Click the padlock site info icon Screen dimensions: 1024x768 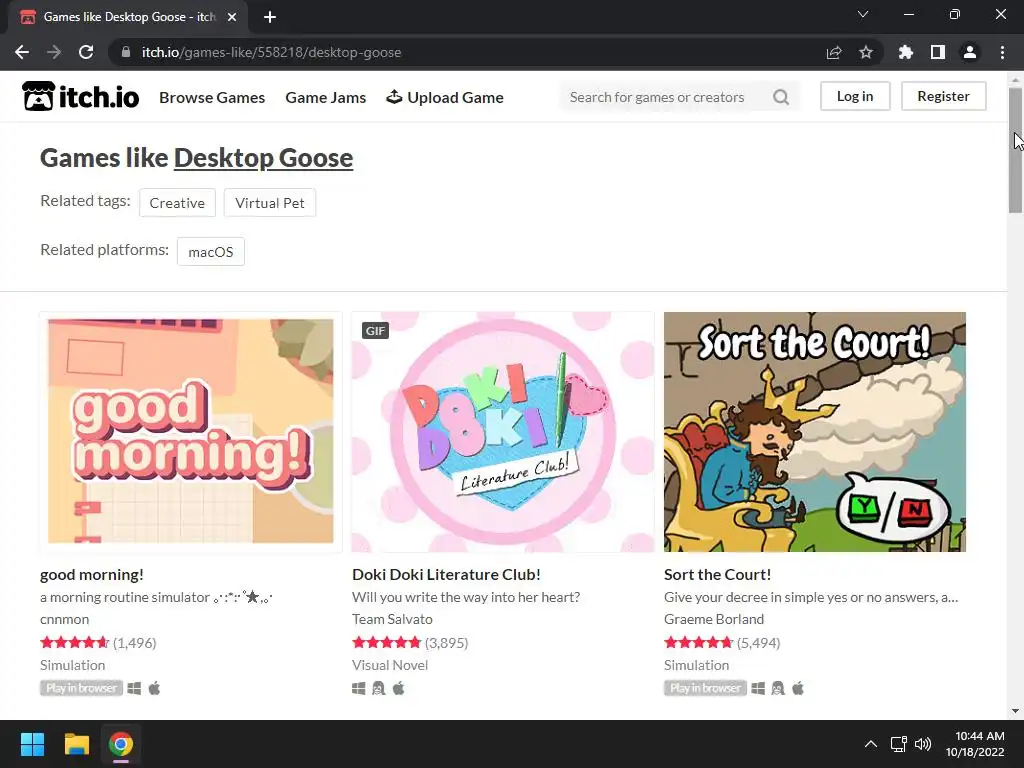(126, 52)
